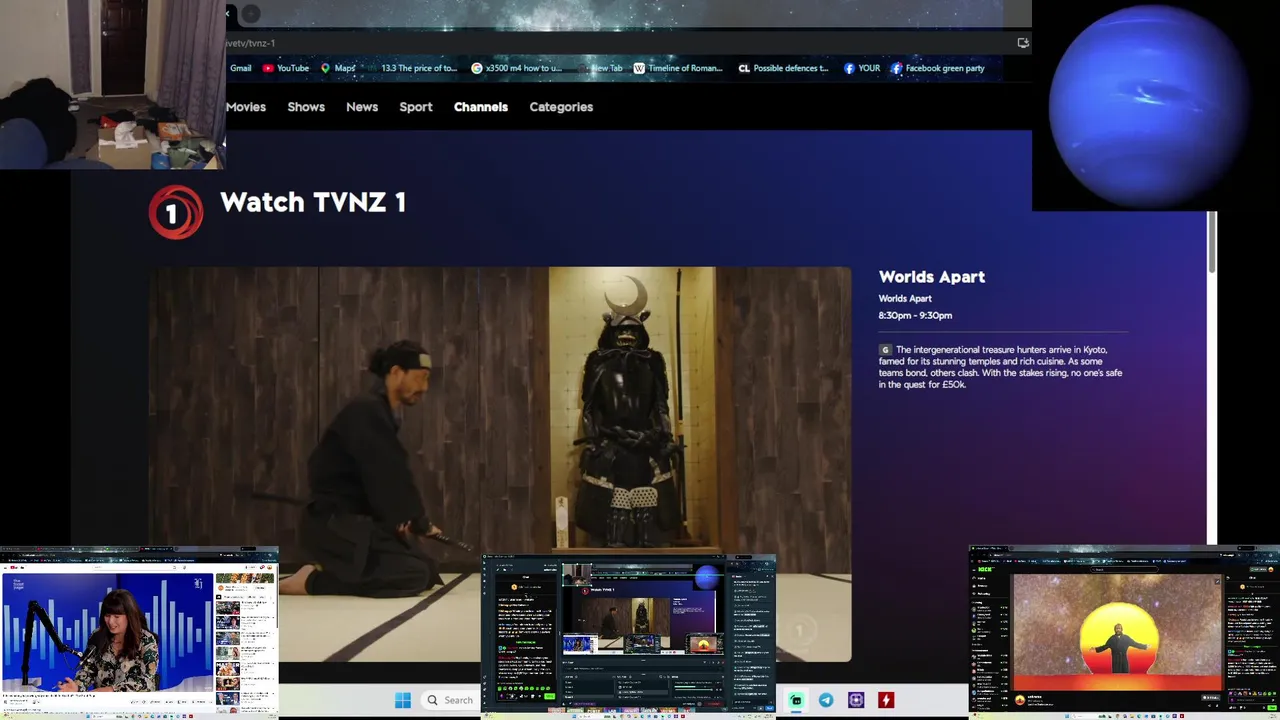Click the 'Watch TVNZ 1' heading
The image size is (1280, 720).
(313, 202)
